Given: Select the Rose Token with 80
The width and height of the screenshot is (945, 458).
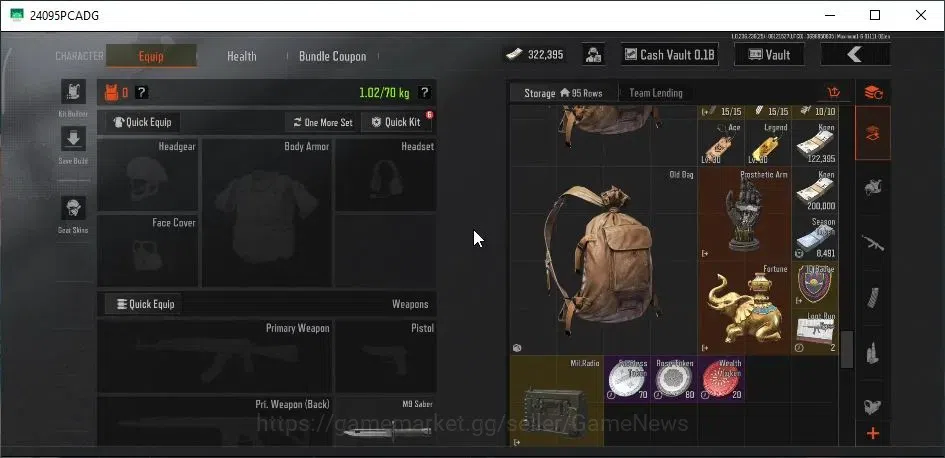Looking at the screenshot, I should click(x=674, y=378).
